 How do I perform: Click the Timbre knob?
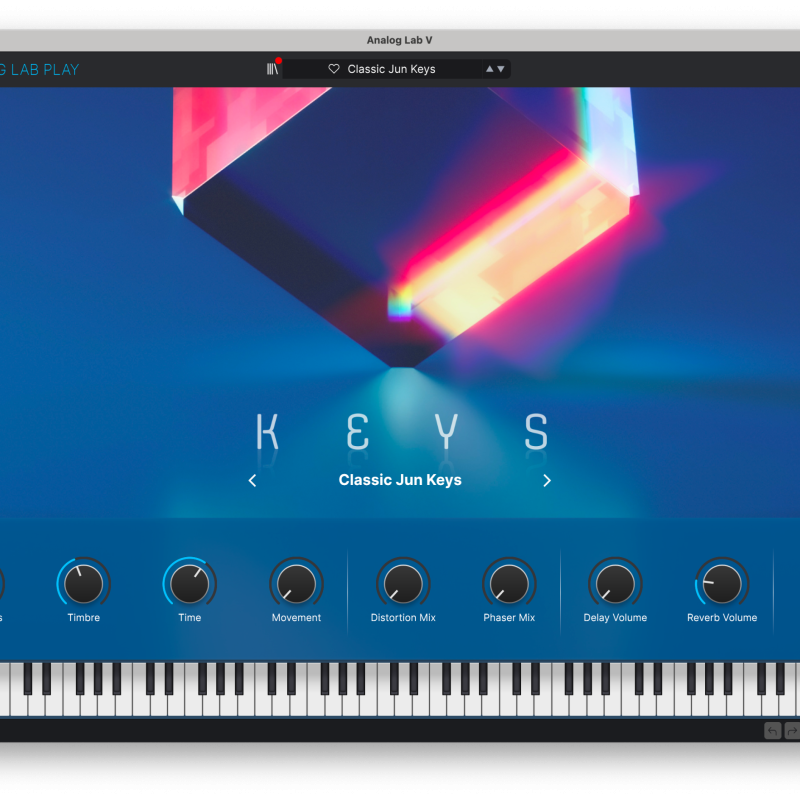84,584
